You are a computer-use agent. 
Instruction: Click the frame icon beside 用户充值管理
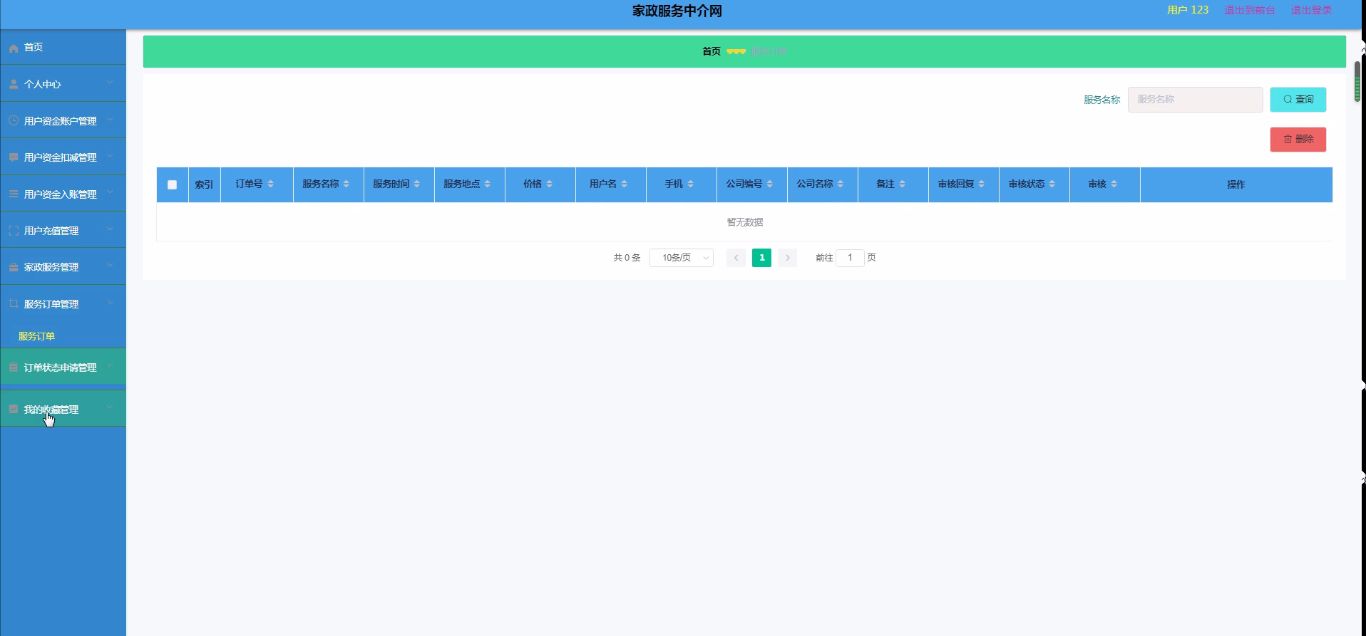point(14,230)
